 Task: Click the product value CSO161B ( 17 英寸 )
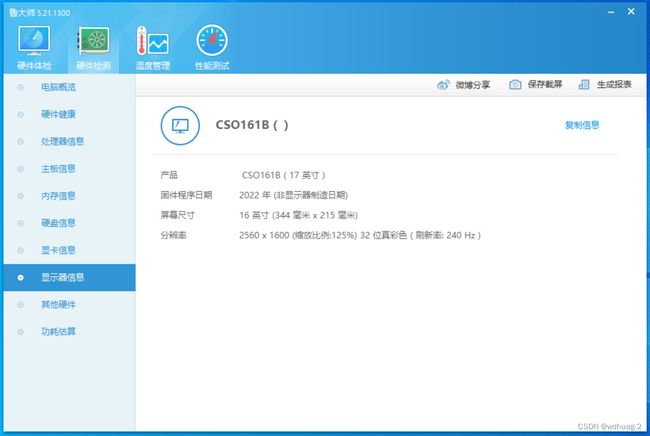click(284, 175)
